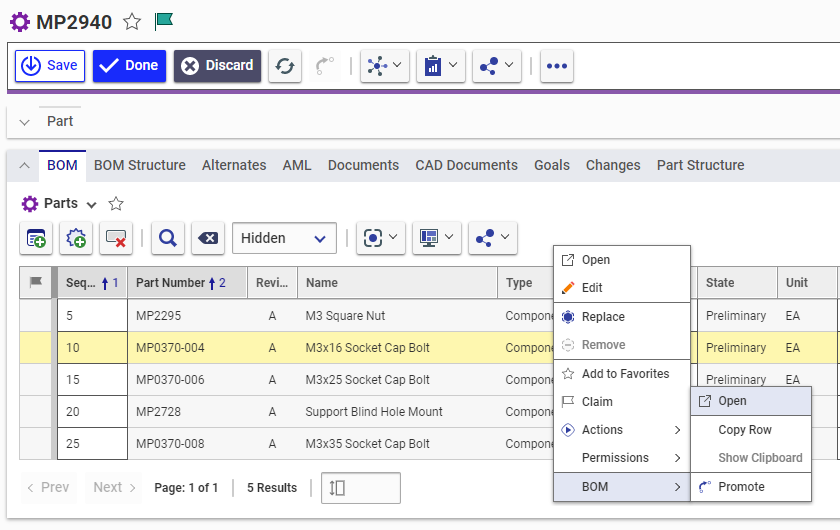840x530 pixels.
Task: Click the clear search criteria icon
Action: coord(208,238)
